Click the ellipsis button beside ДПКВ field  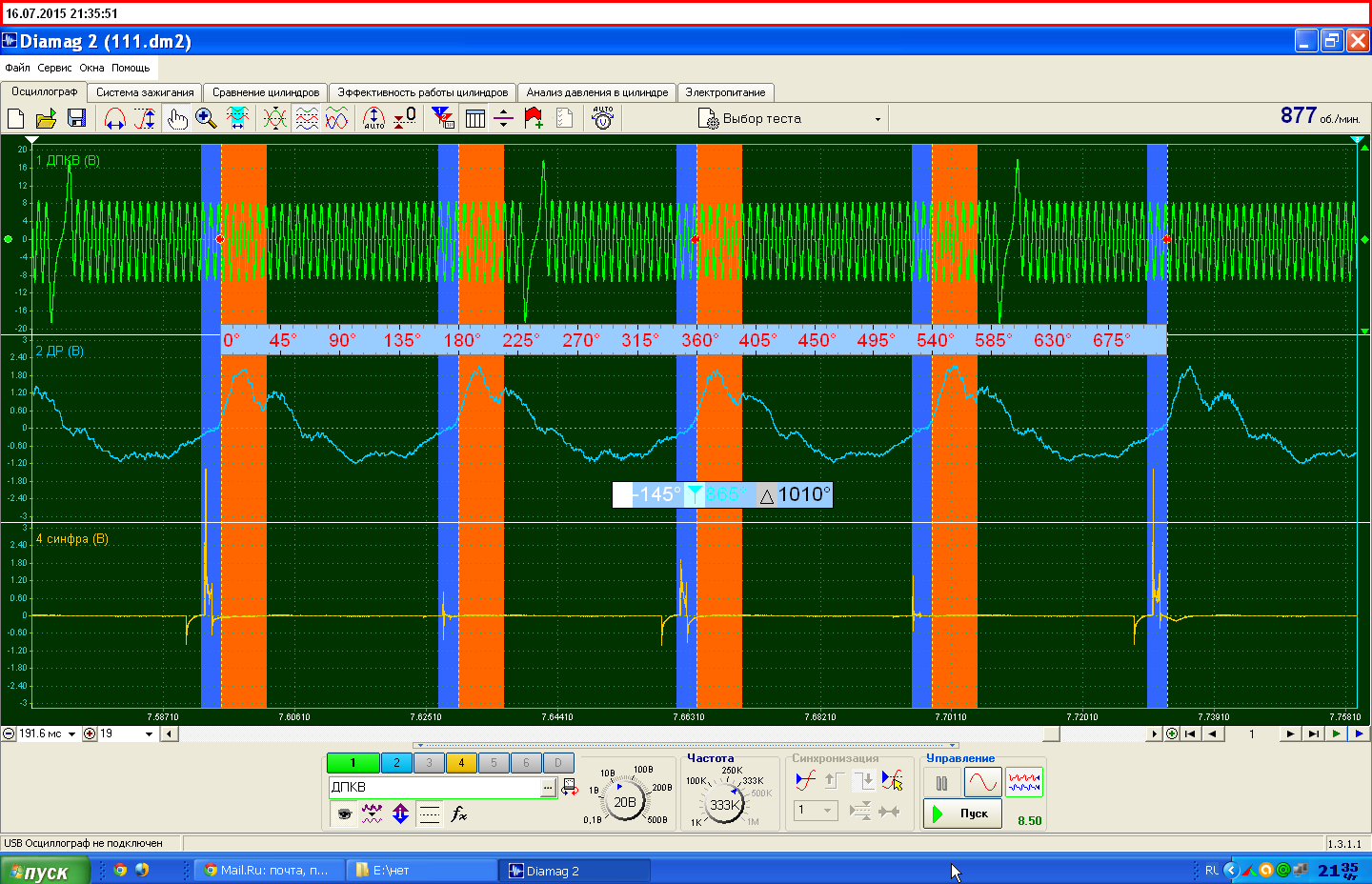[x=548, y=787]
